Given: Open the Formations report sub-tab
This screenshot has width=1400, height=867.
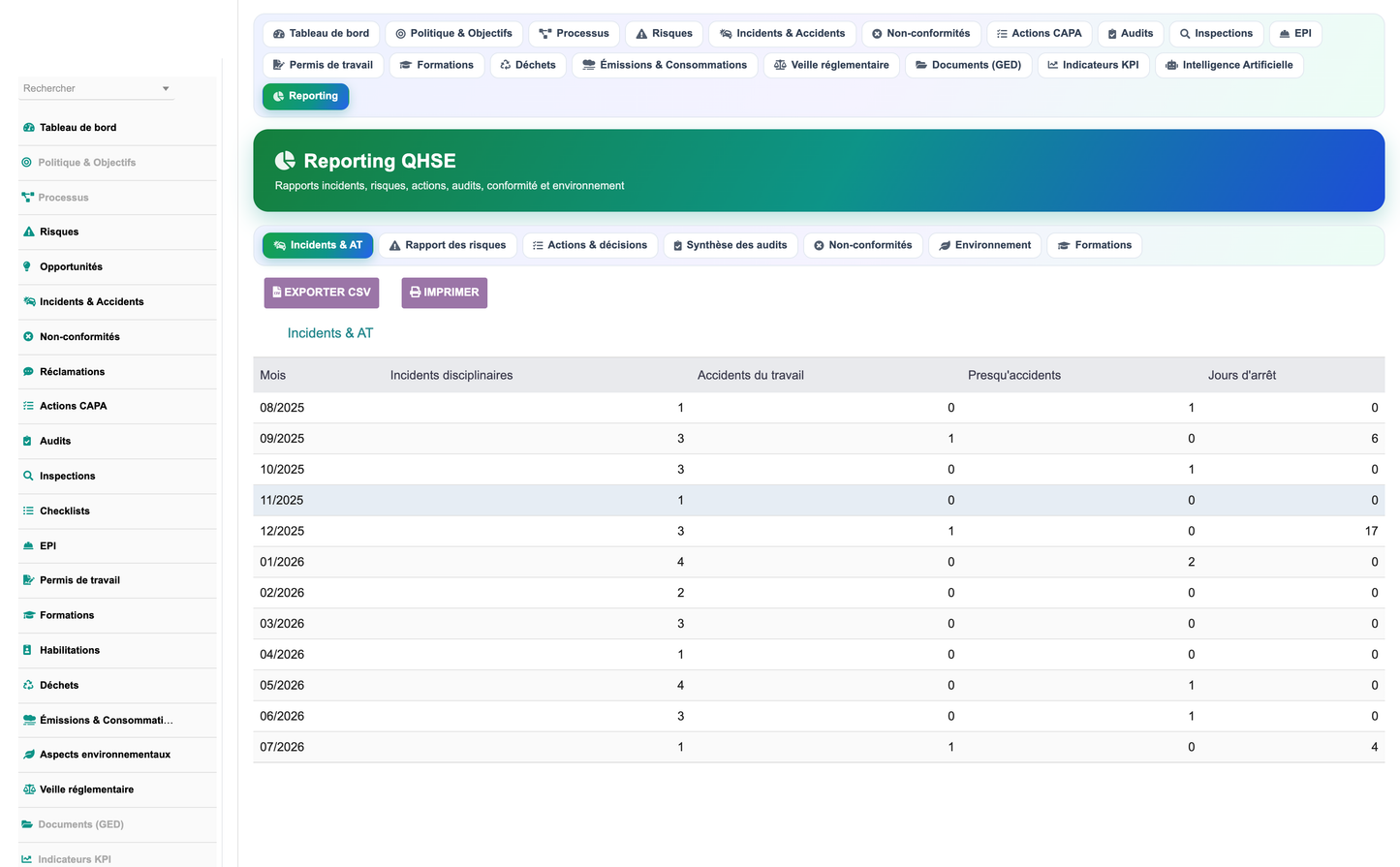Looking at the screenshot, I should point(1094,245).
